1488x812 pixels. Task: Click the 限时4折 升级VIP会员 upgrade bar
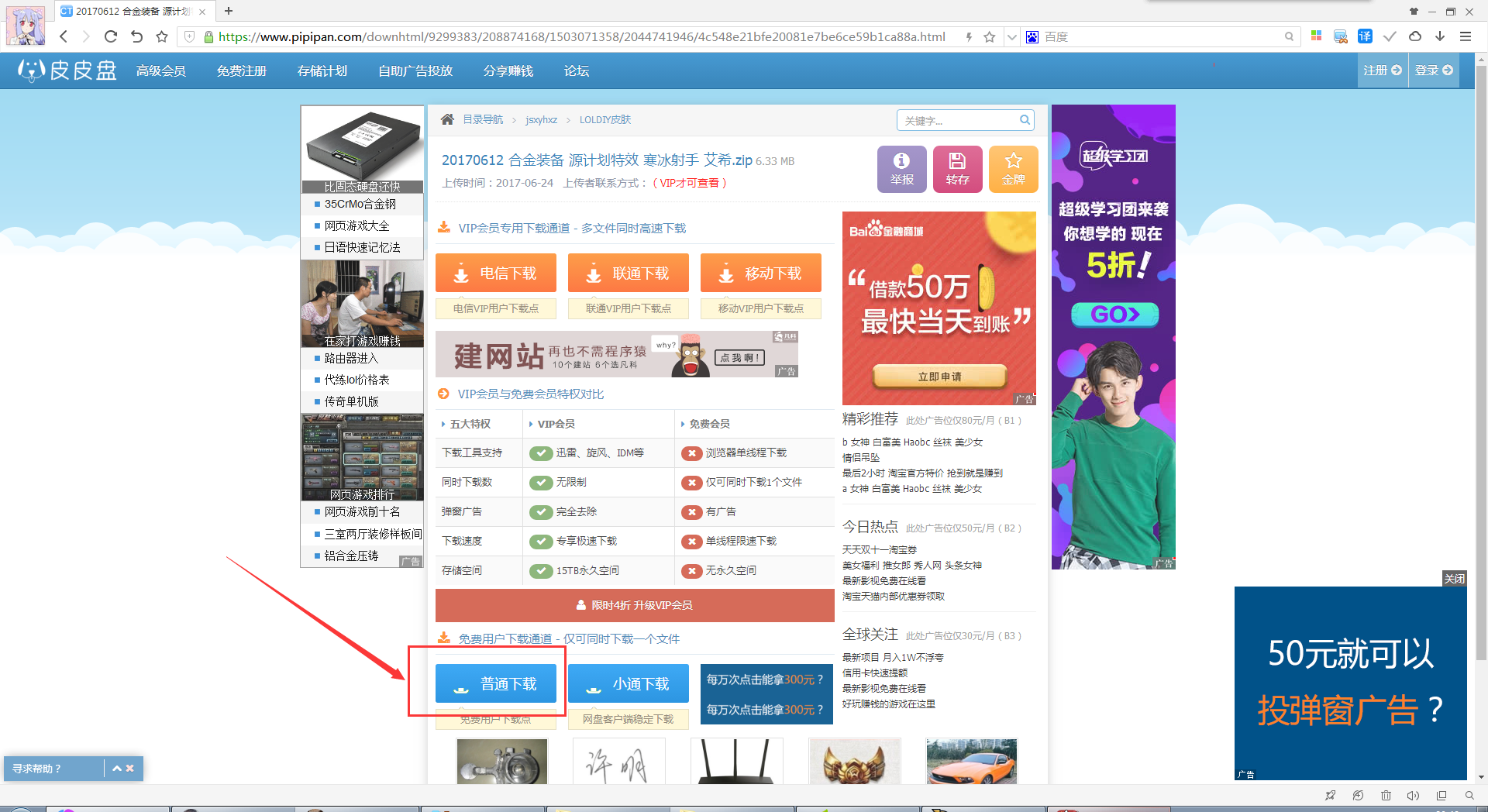(635, 605)
